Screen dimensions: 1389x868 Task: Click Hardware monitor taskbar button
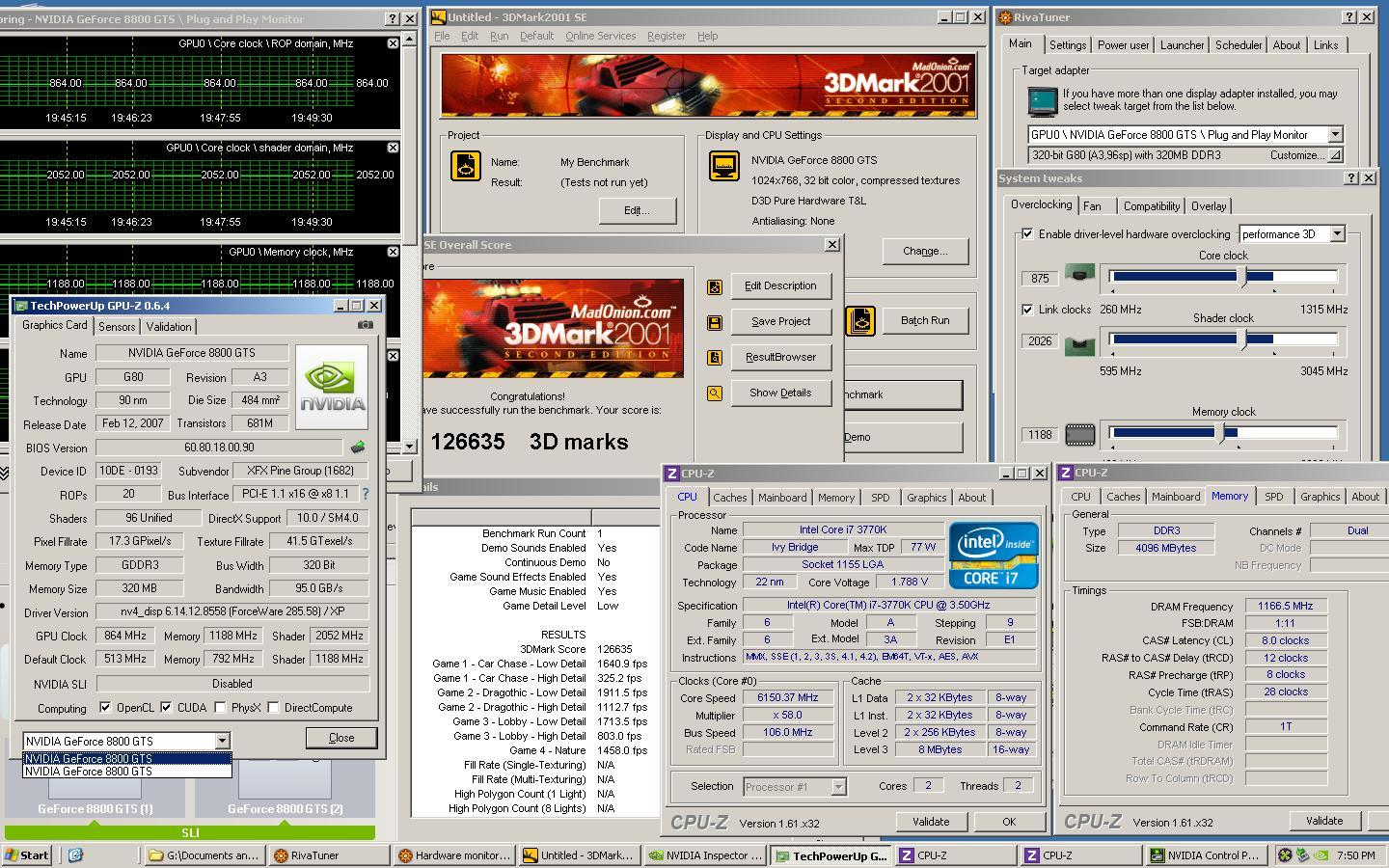pos(454,855)
